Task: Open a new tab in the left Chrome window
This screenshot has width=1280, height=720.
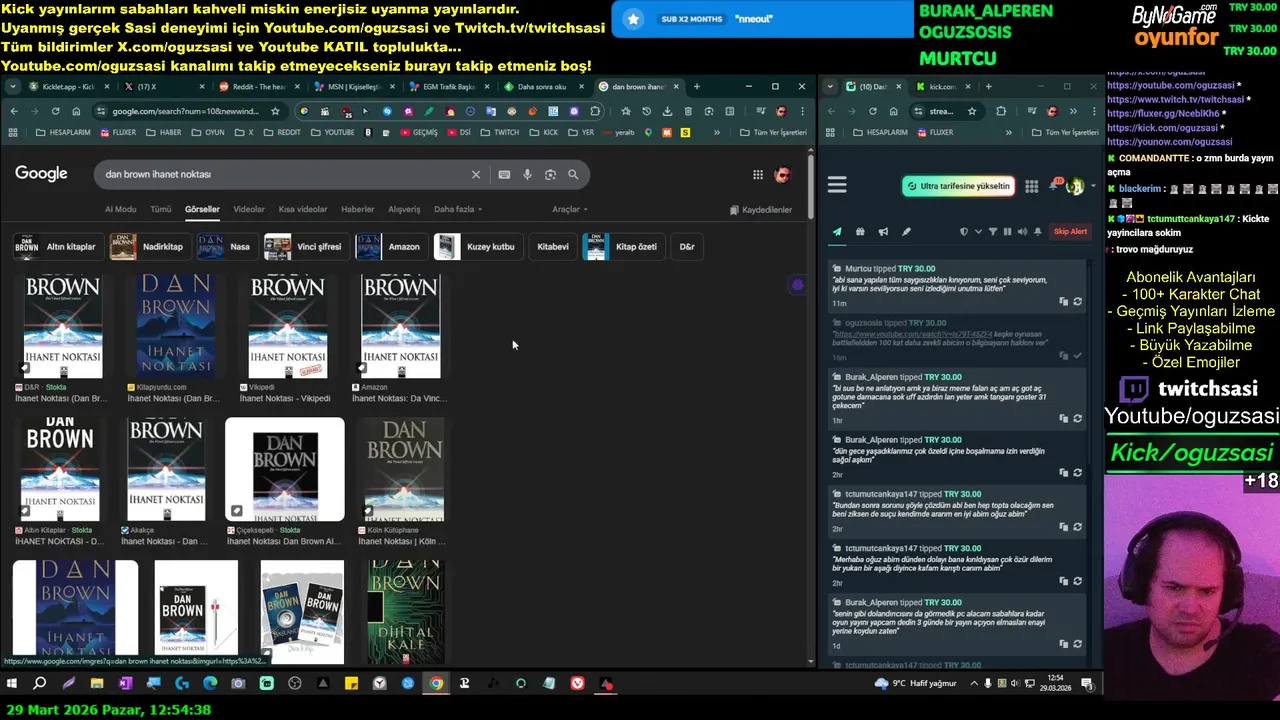Action: pyautogui.click(x=696, y=86)
